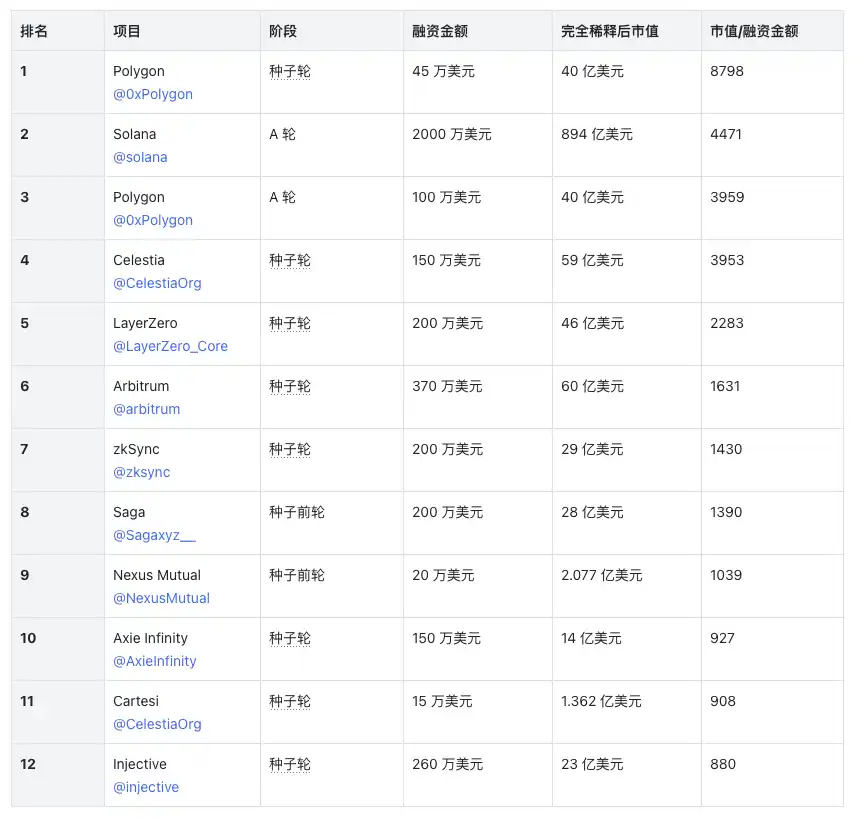The height and width of the screenshot is (818, 854).
Task: Click the 阶段 column header
Action: [283, 31]
